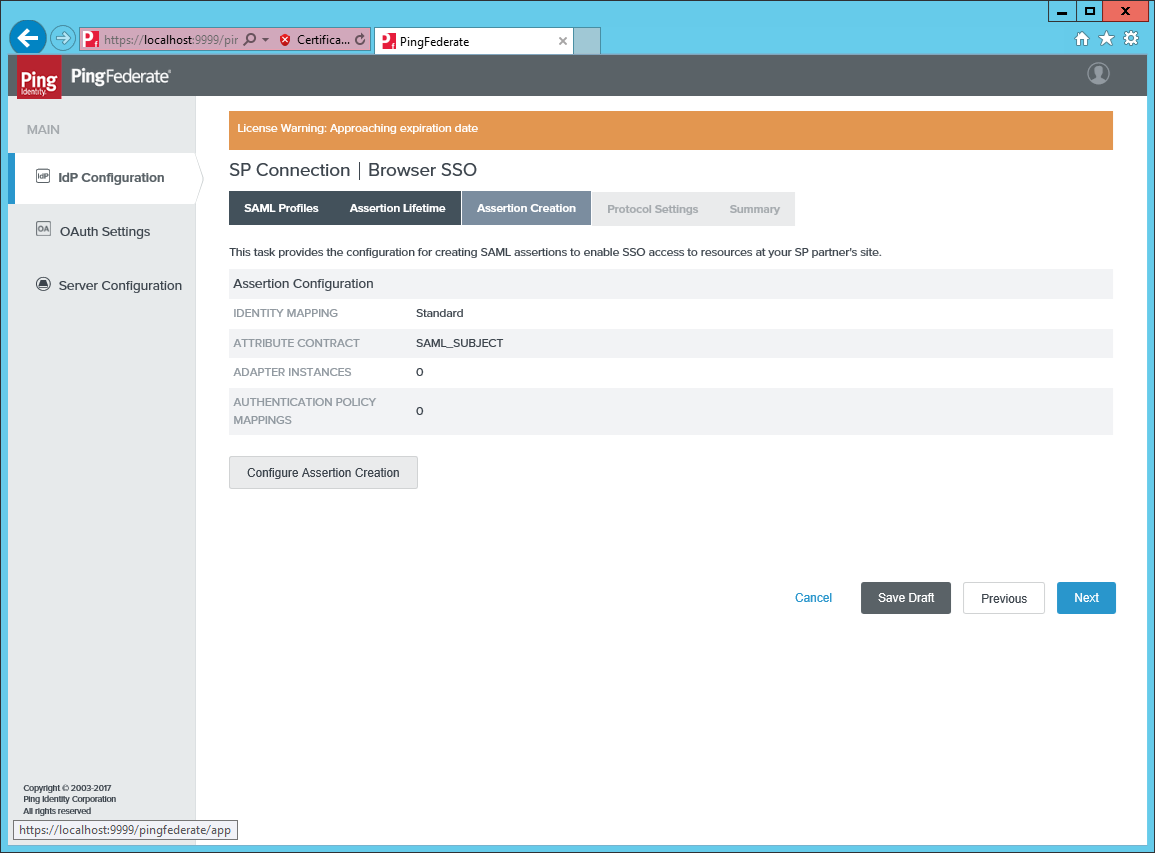The image size is (1155, 853).
Task: Click the Ping Identity logo
Action: pyautogui.click(x=39, y=77)
